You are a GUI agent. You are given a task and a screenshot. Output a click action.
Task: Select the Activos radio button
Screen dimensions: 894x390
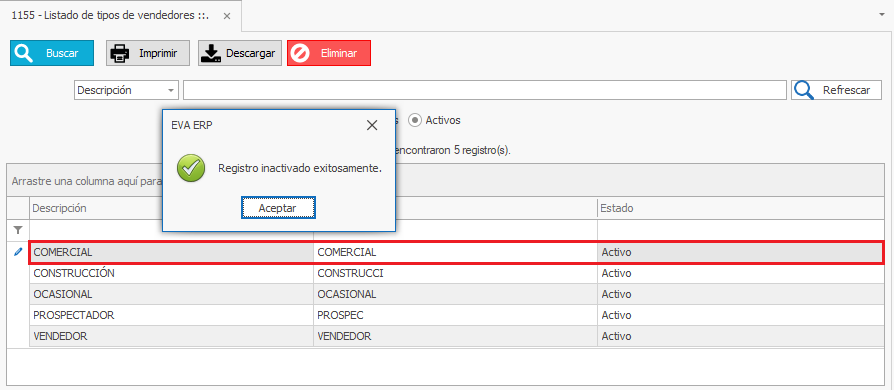(415, 120)
